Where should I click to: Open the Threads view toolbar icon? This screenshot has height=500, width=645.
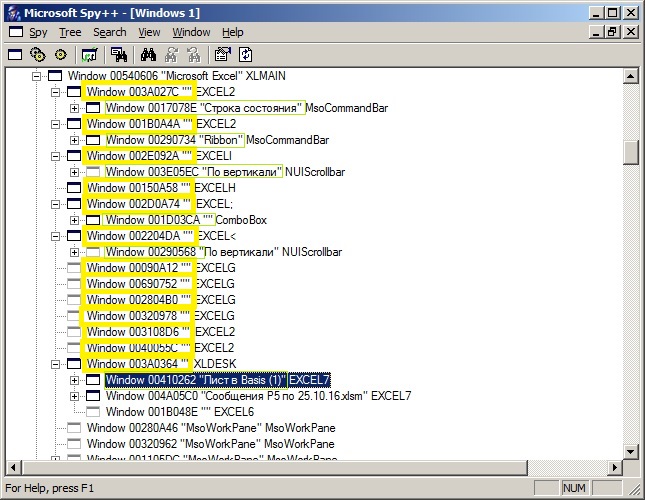60,54
